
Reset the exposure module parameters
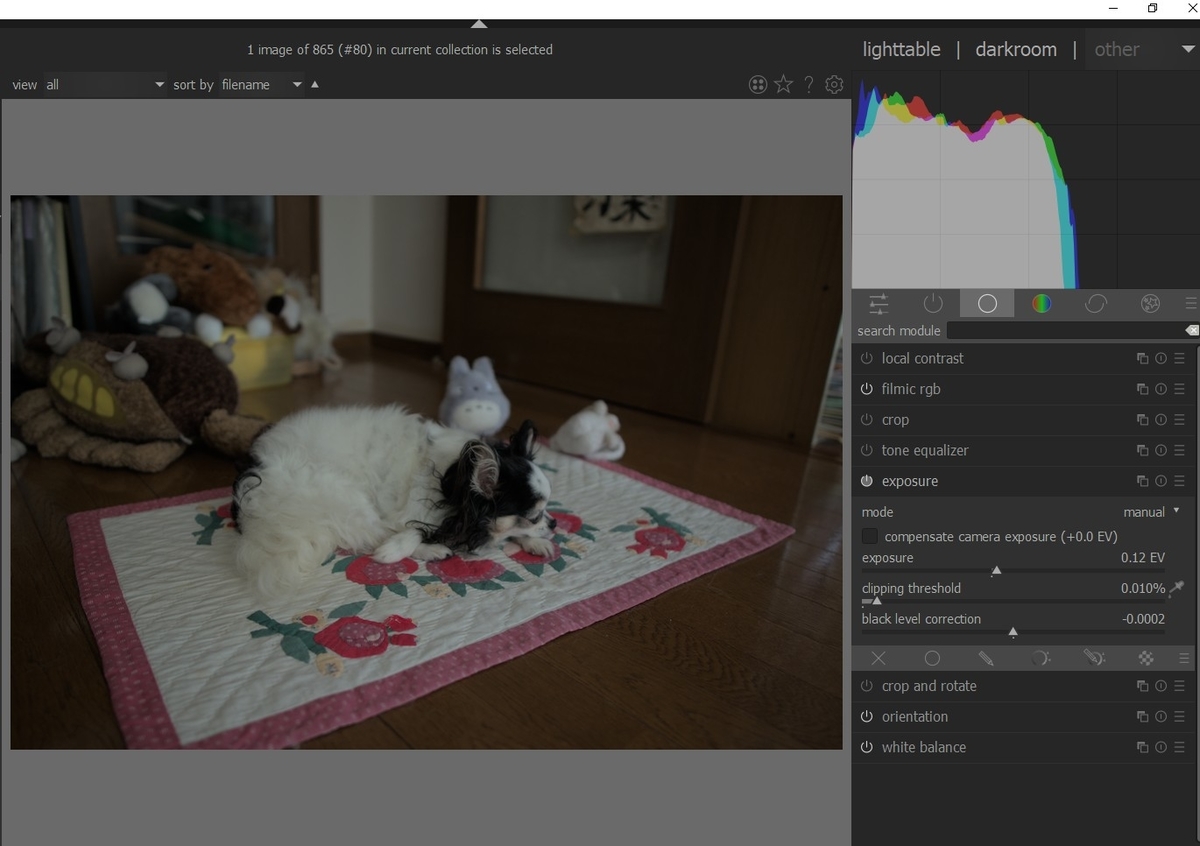[1161, 481]
